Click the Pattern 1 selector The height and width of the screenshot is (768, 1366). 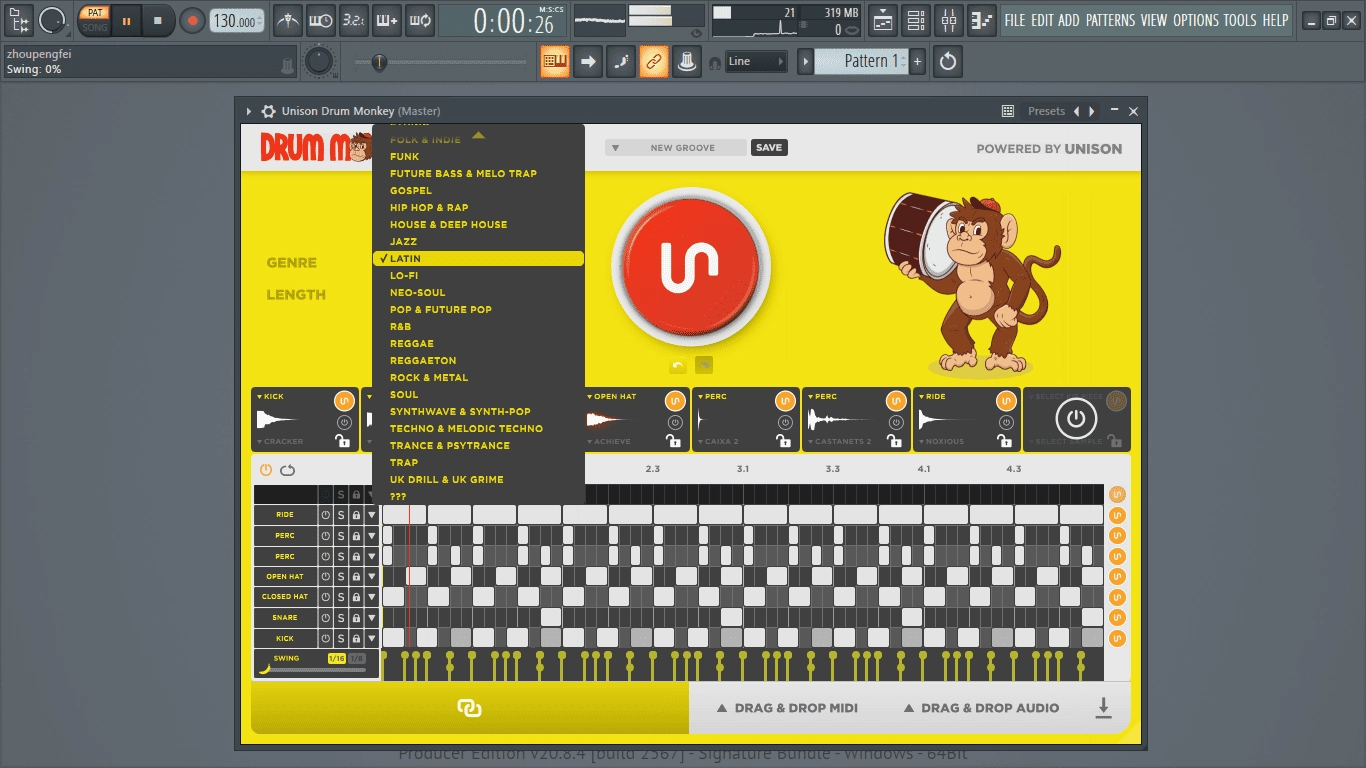pyautogui.click(x=861, y=61)
